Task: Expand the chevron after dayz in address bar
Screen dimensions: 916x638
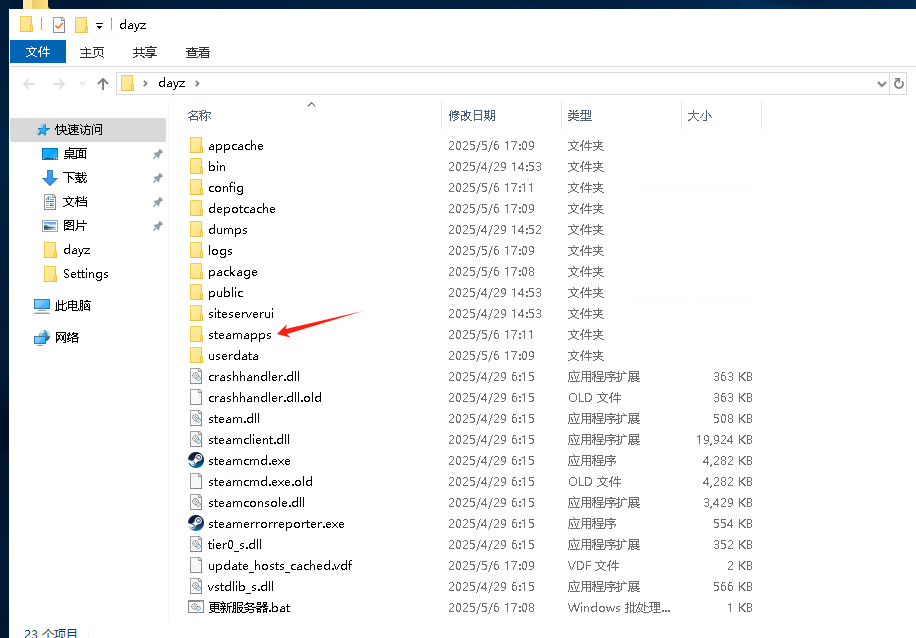Action: tap(197, 84)
